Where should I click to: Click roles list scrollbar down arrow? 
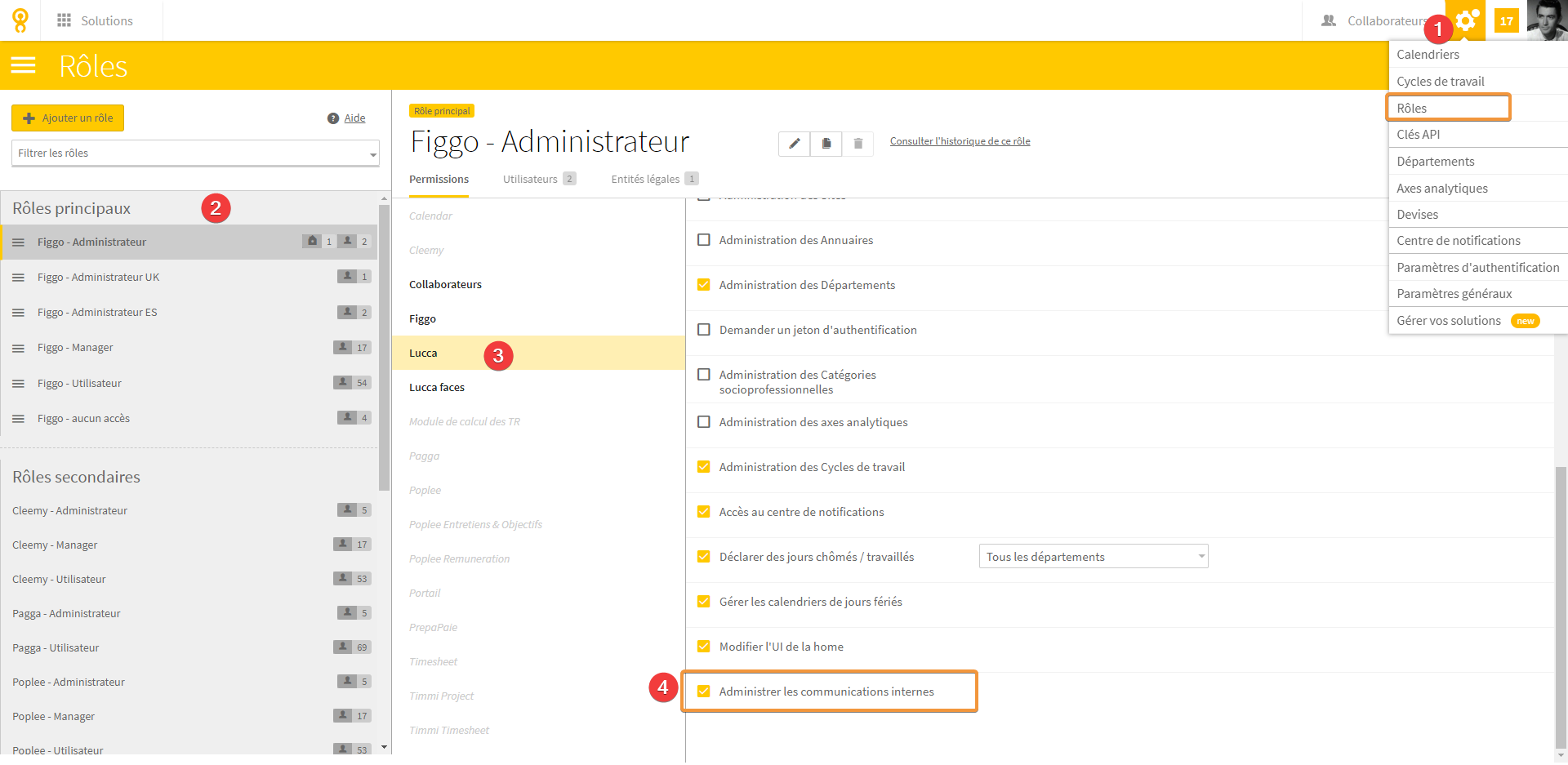(x=385, y=747)
